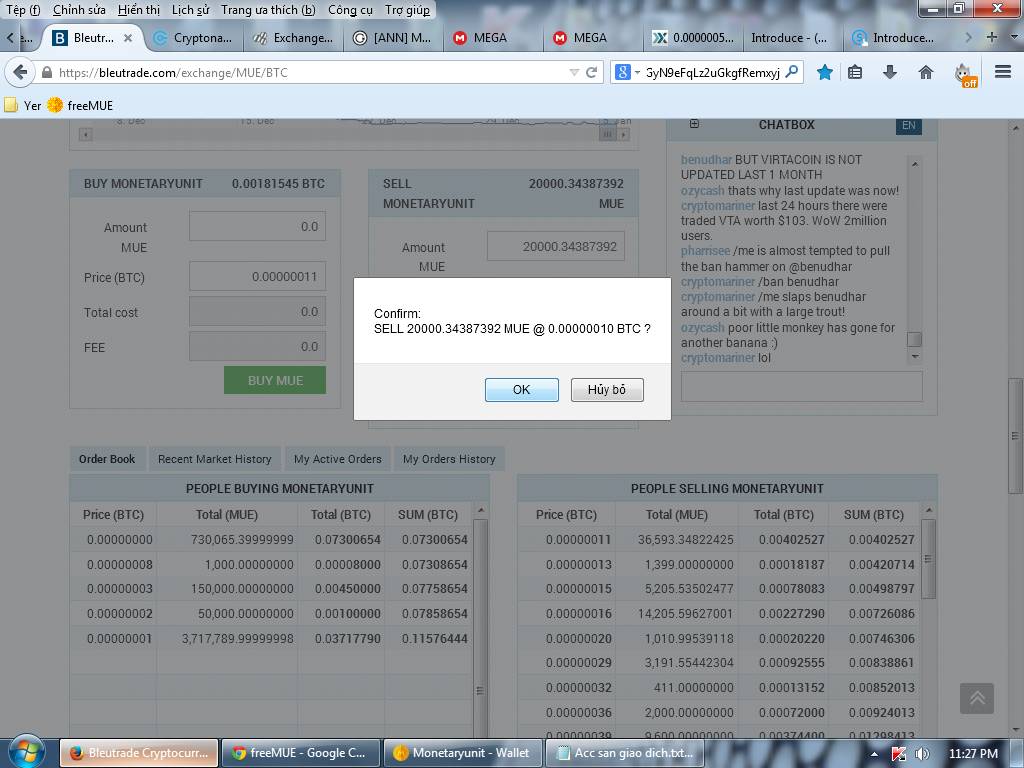Screen dimensions: 1024x768
Task: Select the My Orders History tab
Action: (x=449, y=459)
